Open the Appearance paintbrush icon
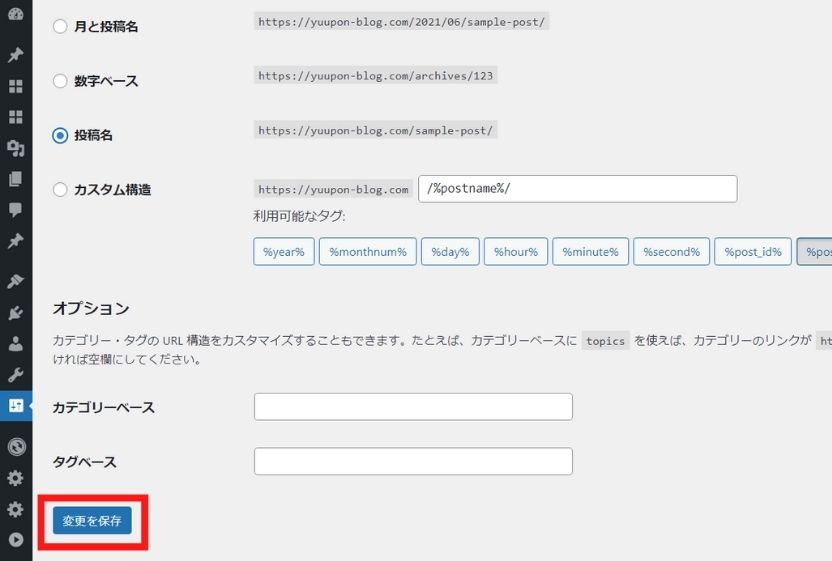832x561 pixels. (15, 281)
